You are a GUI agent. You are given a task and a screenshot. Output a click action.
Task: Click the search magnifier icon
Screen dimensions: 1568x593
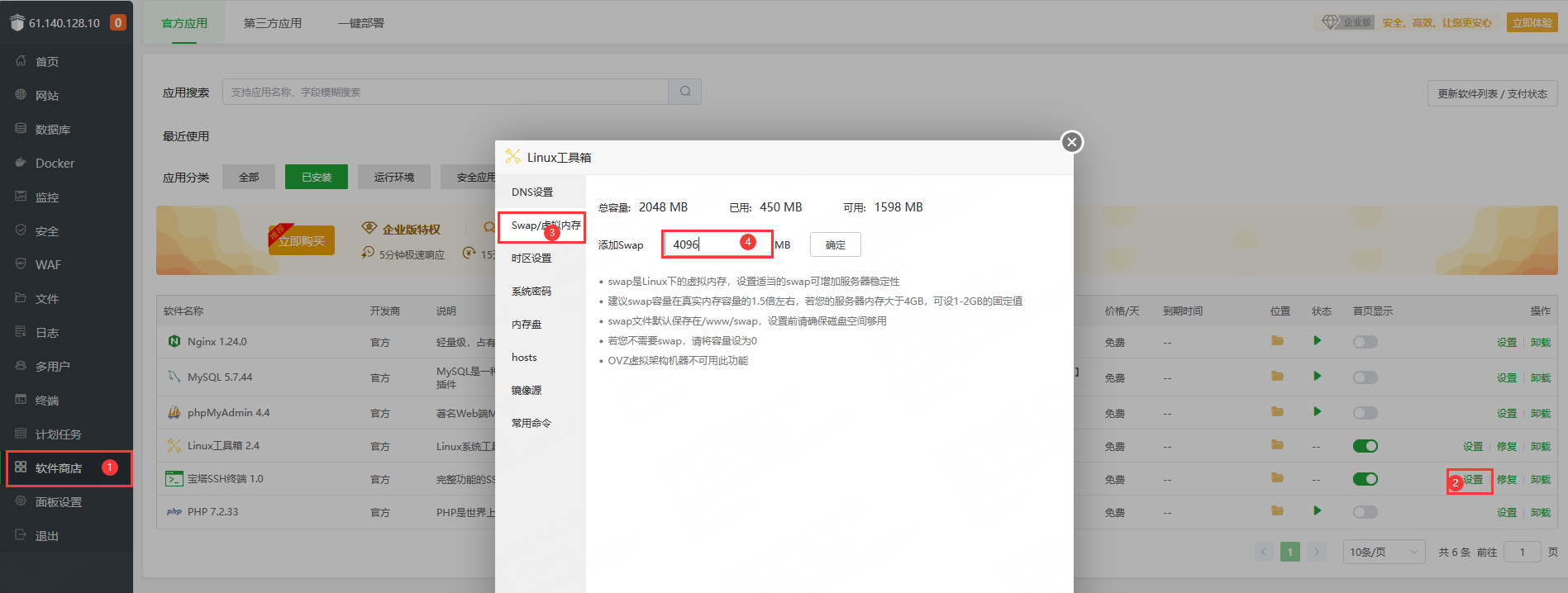(x=685, y=92)
